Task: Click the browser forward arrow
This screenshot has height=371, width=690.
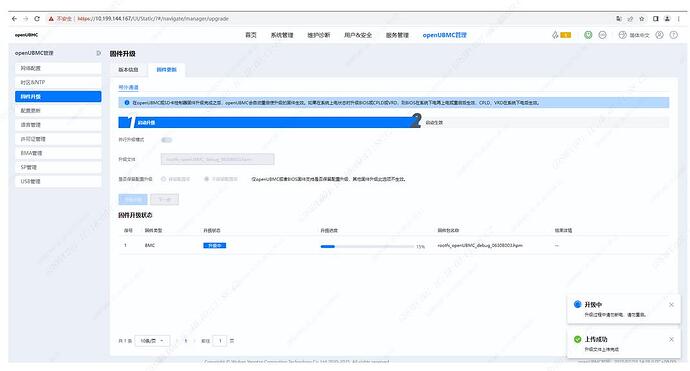Action: [x=26, y=18]
